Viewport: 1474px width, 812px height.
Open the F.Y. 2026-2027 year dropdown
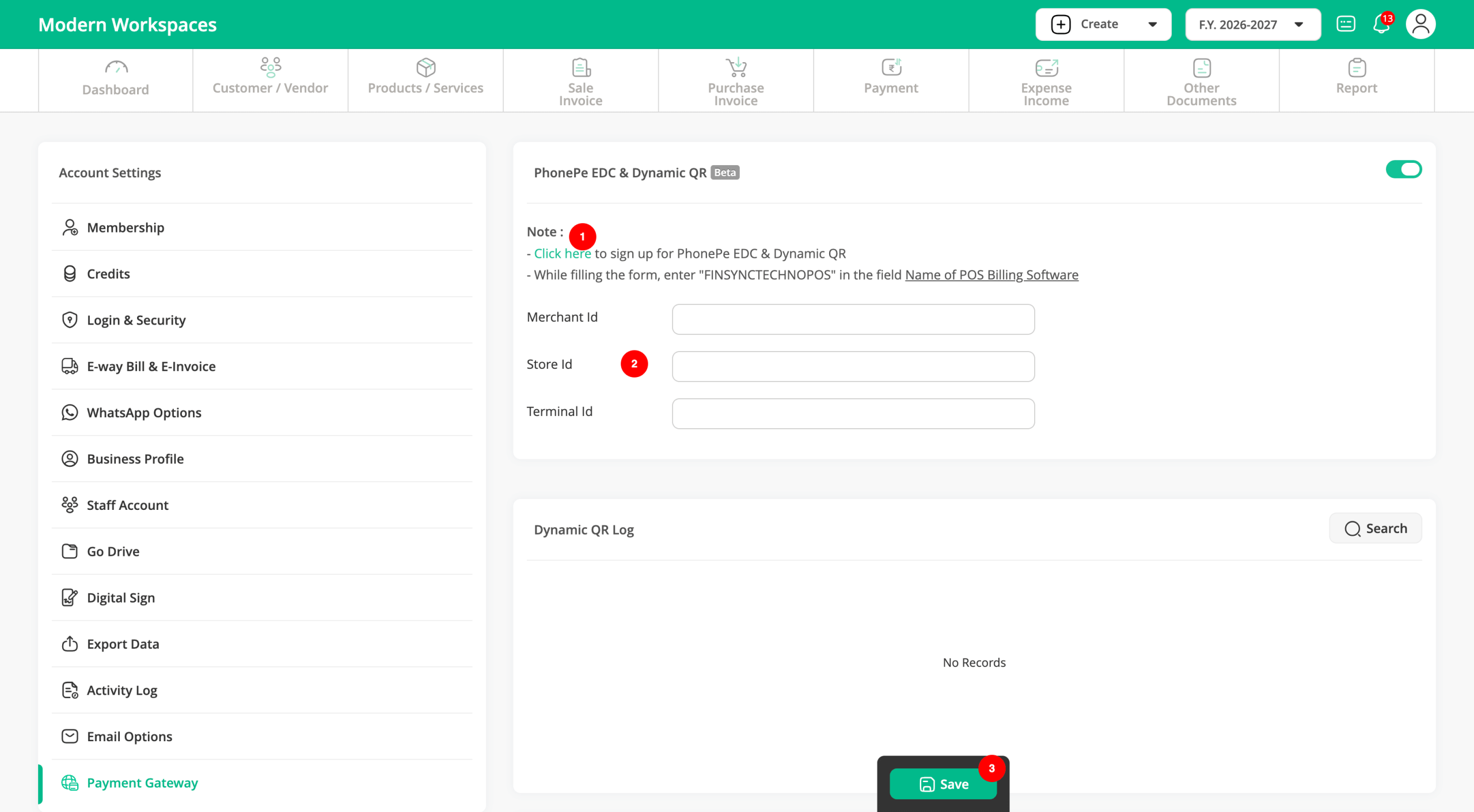[x=1253, y=24]
